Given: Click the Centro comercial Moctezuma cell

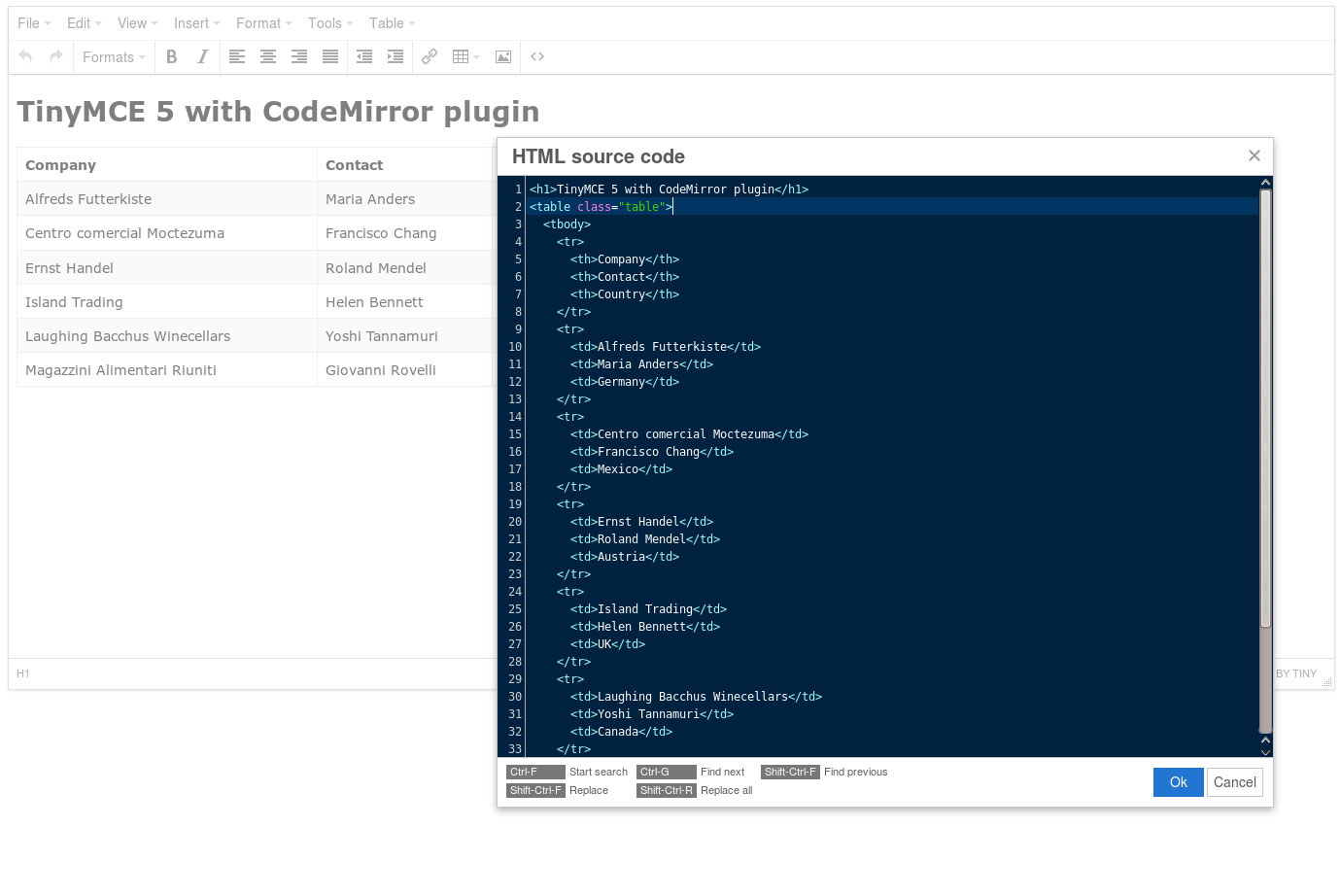Looking at the screenshot, I should click(x=167, y=233).
